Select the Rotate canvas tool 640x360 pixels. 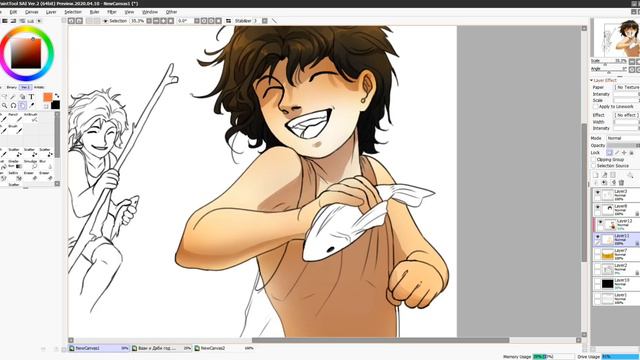[13, 106]
